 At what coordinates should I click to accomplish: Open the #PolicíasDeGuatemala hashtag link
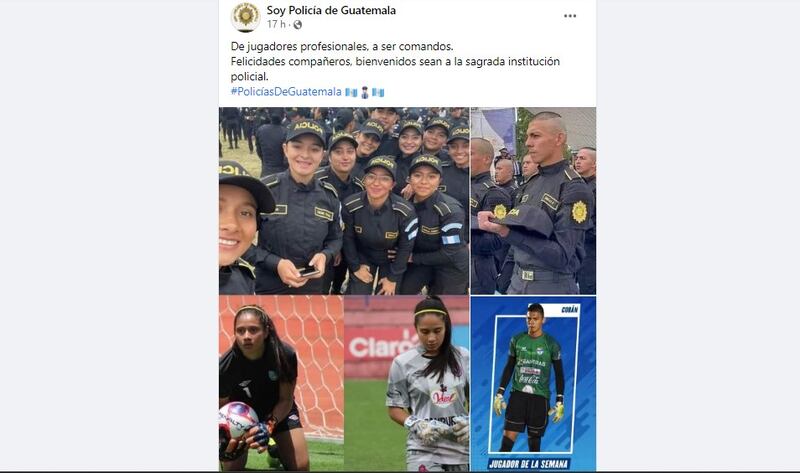click(x=286, y=92)
